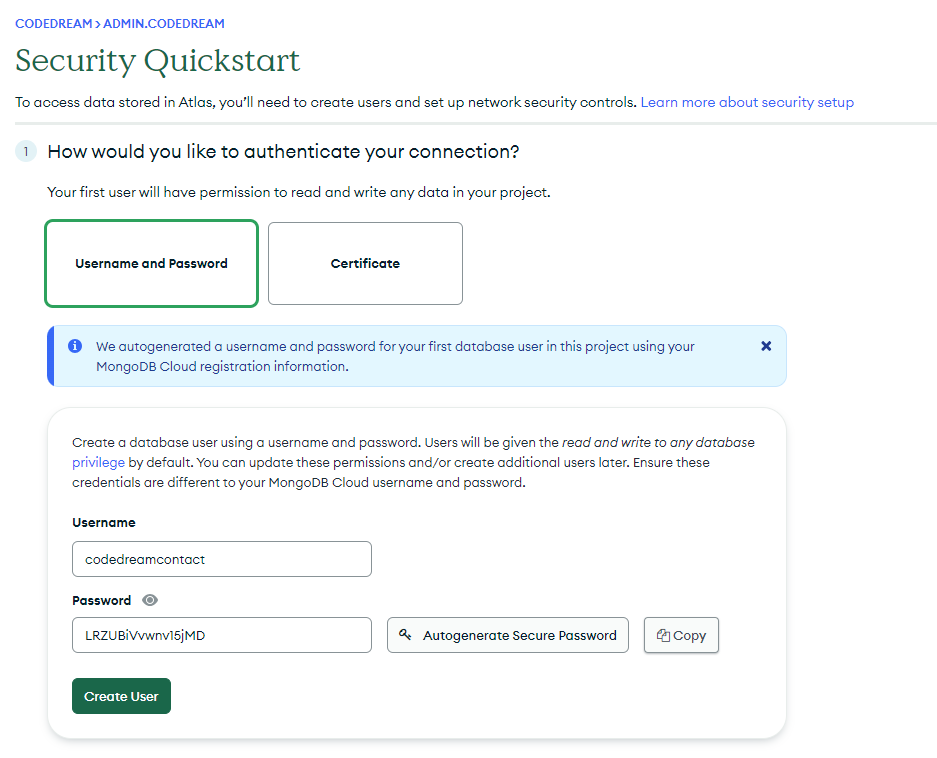Go to ADMIN.CODEDREAM breadcrumb
This screenshot has width=937, height=758.
(x=164, y=24)
